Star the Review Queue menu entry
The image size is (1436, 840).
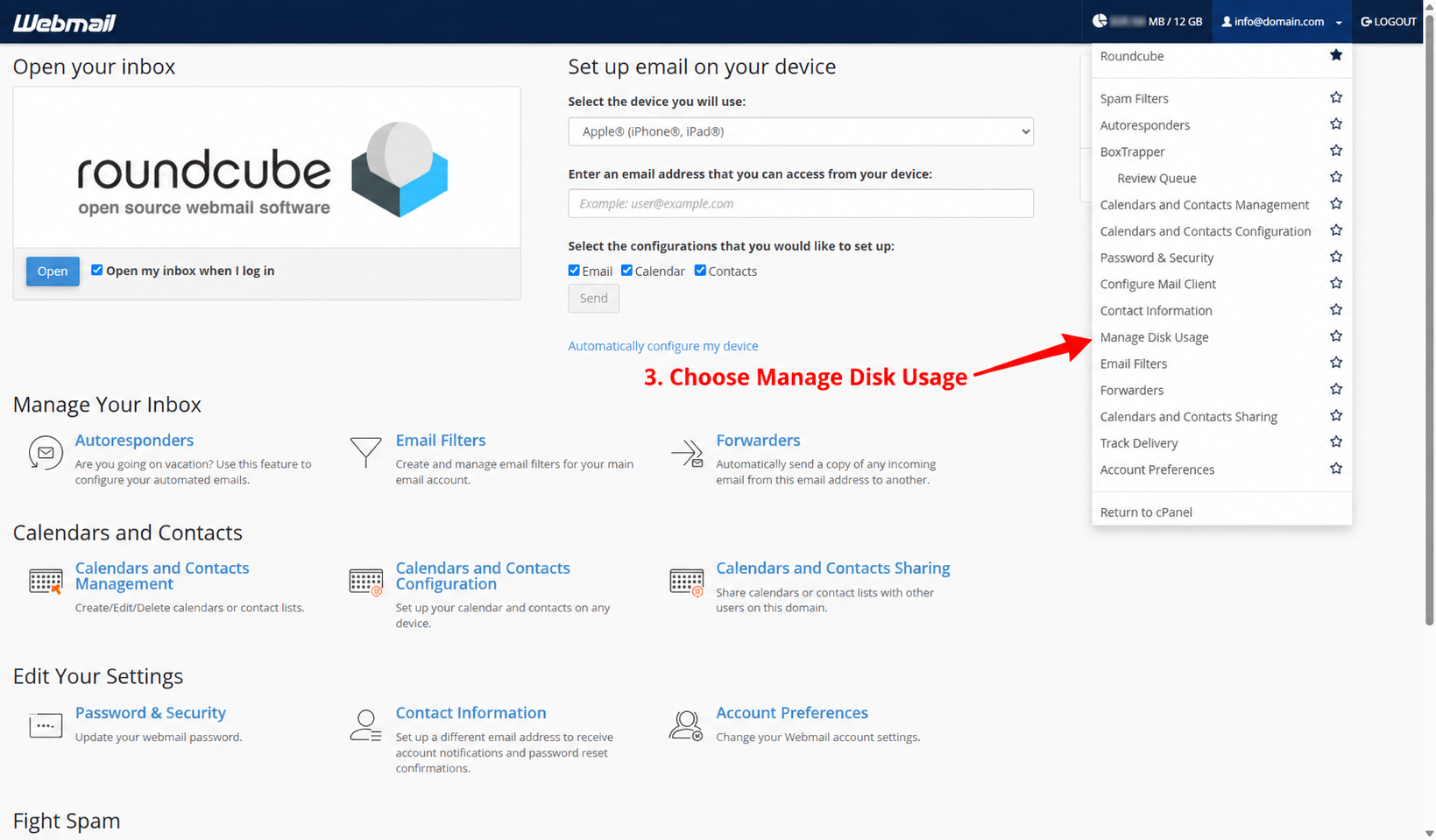1335,177
